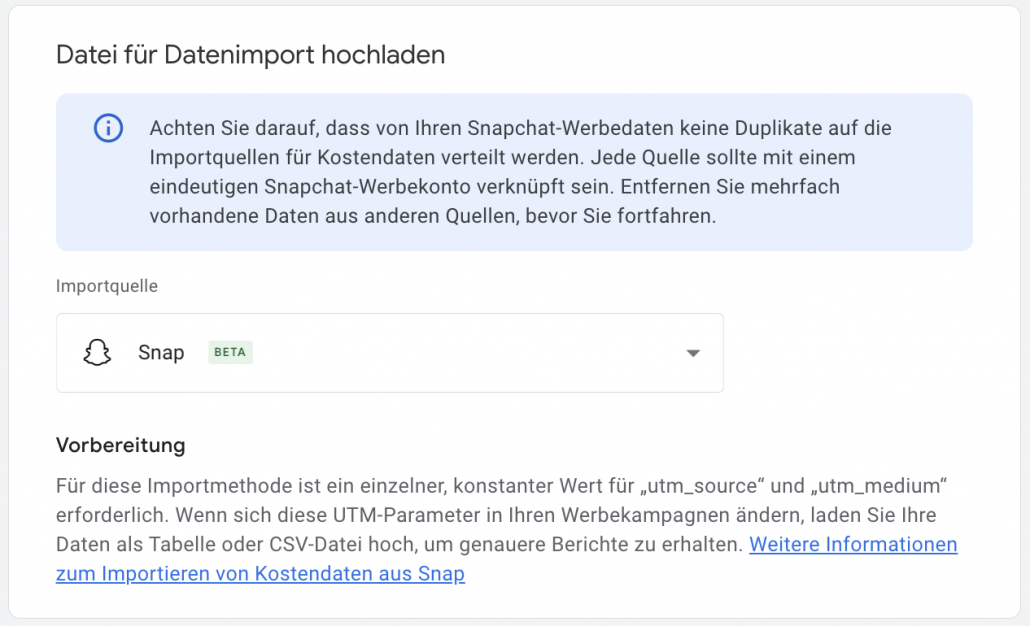Click the 'Vorbereitung' section heading
The image size is (1030, 626).
120,445
